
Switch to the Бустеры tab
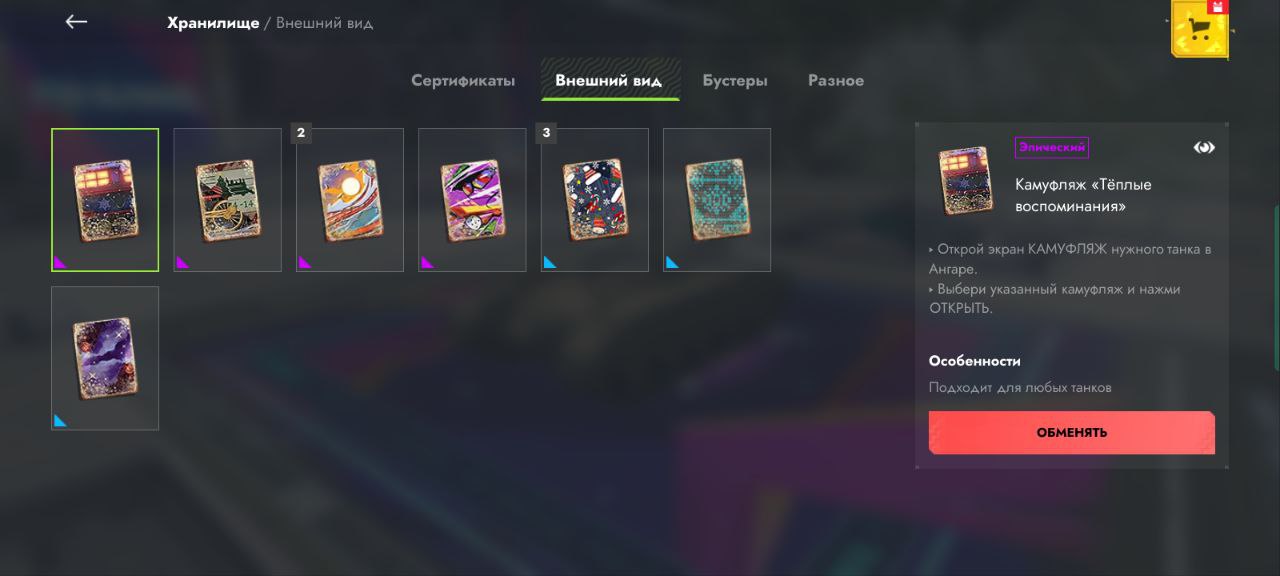(x=735, y=80)
